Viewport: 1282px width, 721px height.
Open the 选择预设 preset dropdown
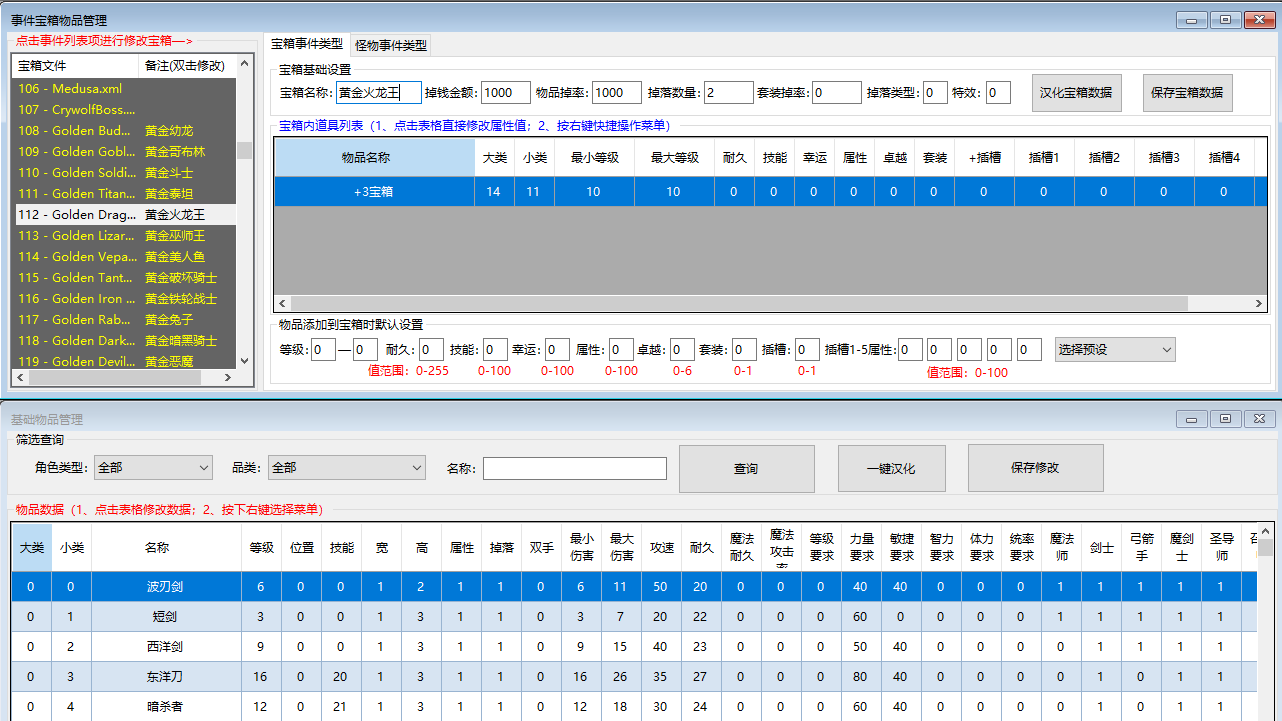click(x=1115, y=349)
